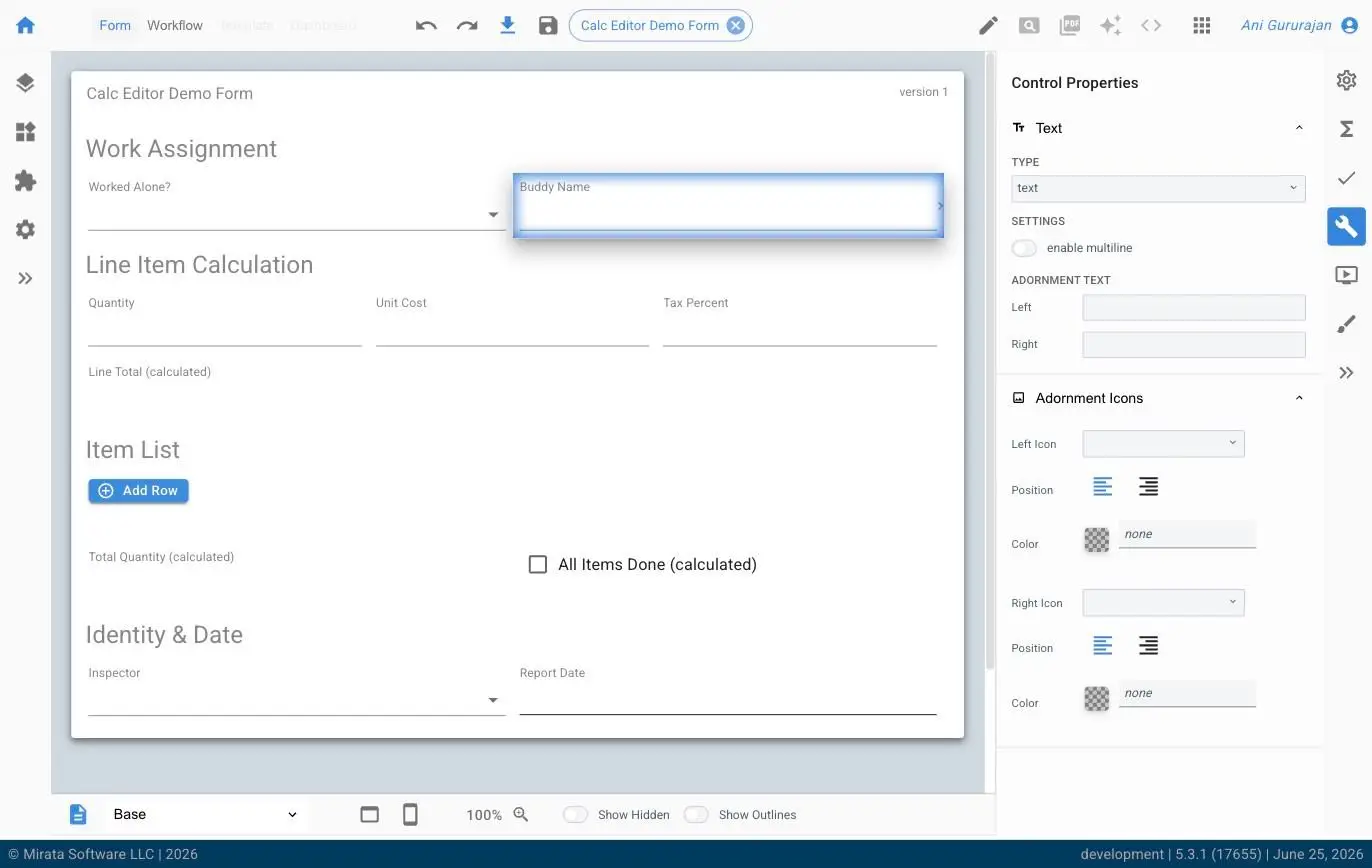Open the PDF export icon
The width and height of the screenshot is (1372, 868).
tap(1070, 25)
